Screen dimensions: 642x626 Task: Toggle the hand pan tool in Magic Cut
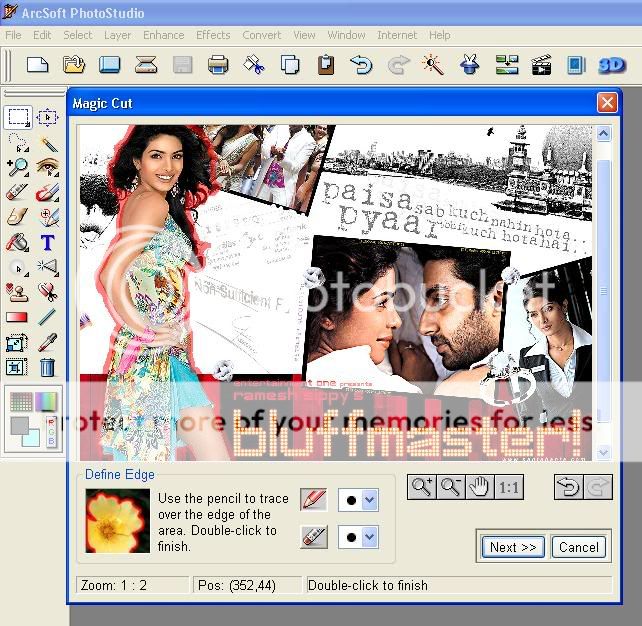click(x=479, y=487)
